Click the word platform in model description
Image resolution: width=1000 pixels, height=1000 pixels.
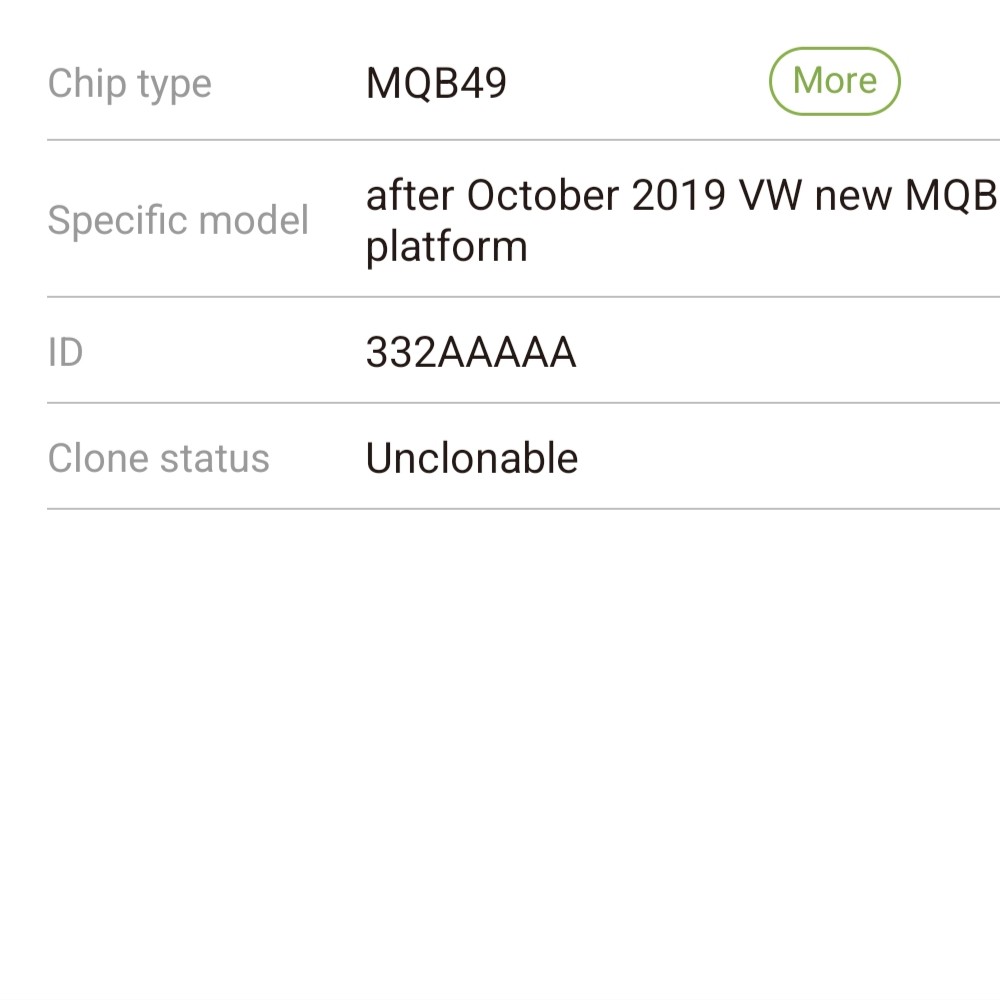(x=446, y=246)
